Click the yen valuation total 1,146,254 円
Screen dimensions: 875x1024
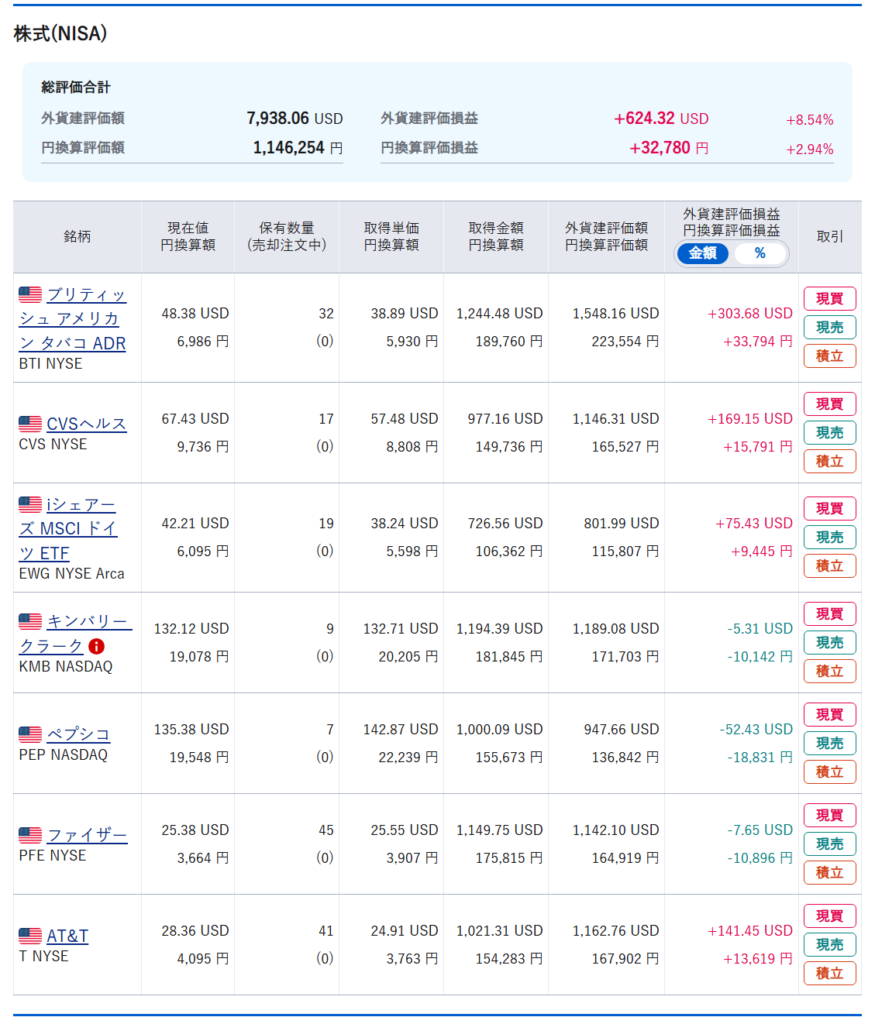[298, 148]
